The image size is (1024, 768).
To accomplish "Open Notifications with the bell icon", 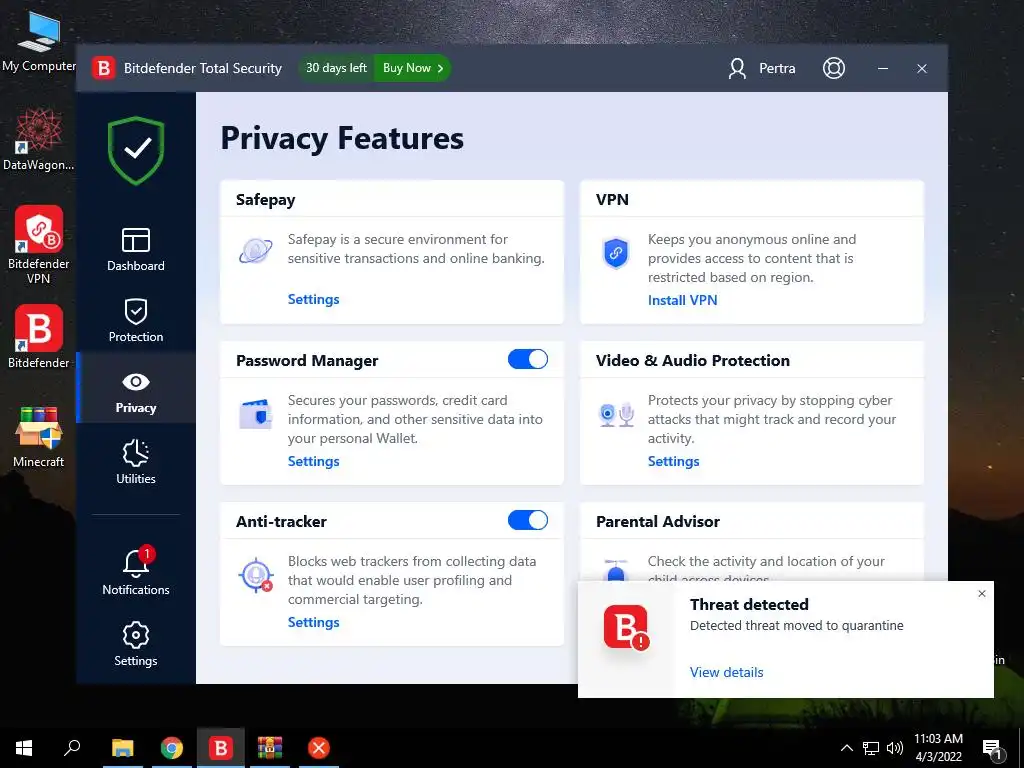I will [x=136, y=571].
